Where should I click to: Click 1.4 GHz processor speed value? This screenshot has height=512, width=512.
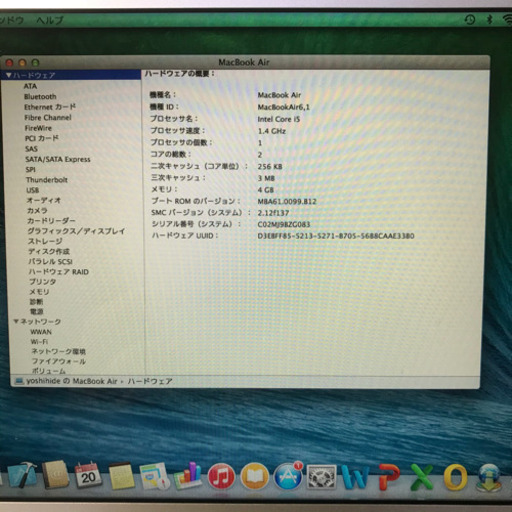click(x=272, y=131)
